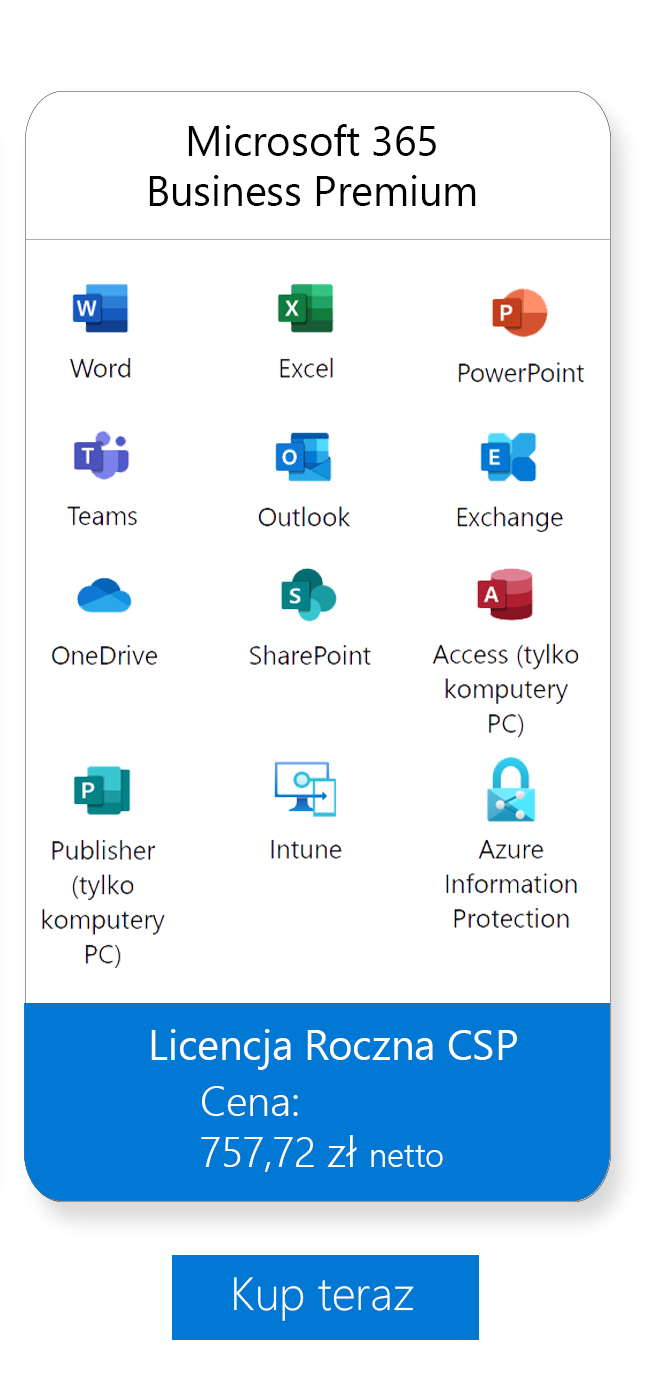Click the SharePoint text label
The image size is (645, 1377).
pyautogui.click(x=310, y=656)
